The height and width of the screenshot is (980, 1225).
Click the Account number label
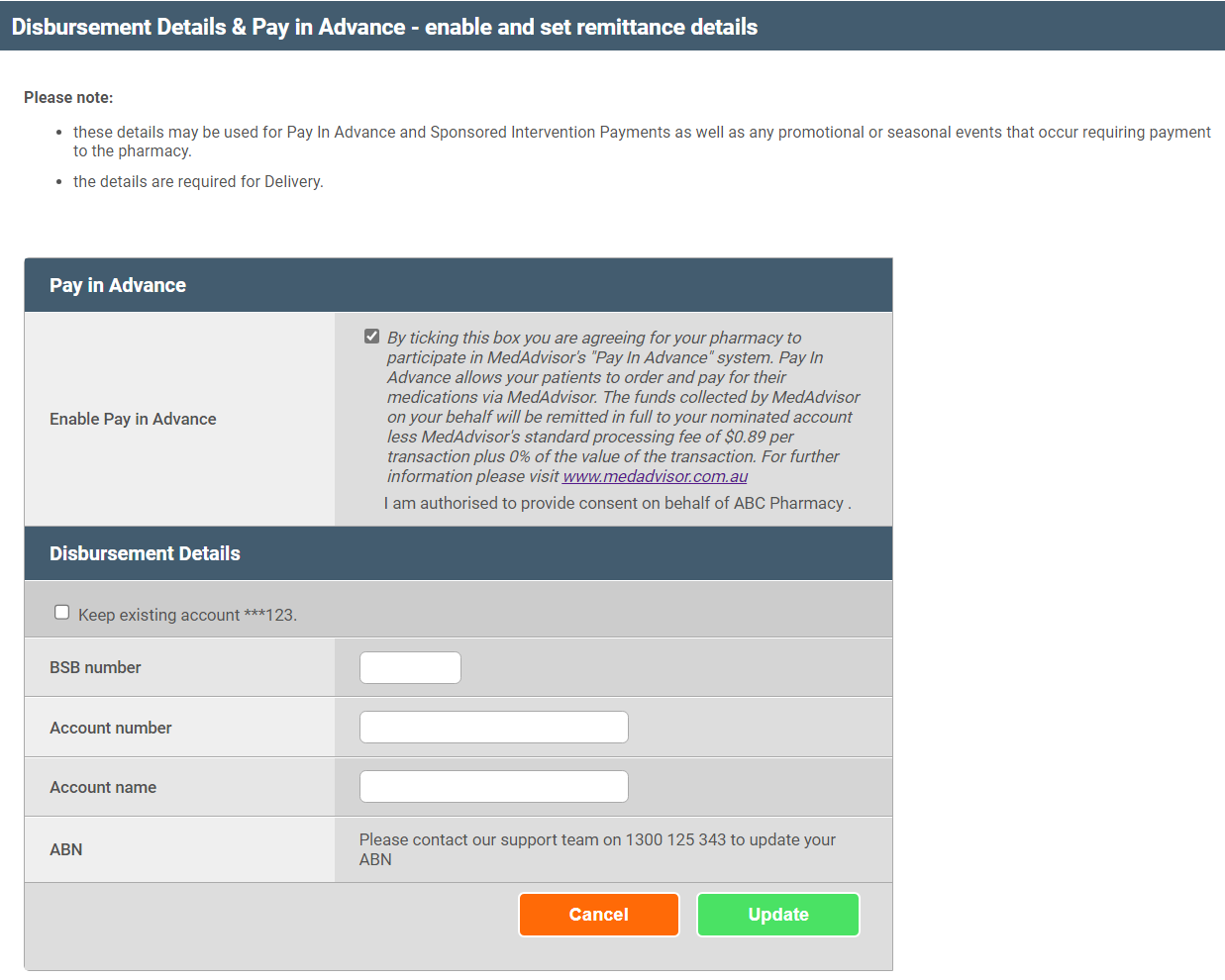(x=109, y=727)
